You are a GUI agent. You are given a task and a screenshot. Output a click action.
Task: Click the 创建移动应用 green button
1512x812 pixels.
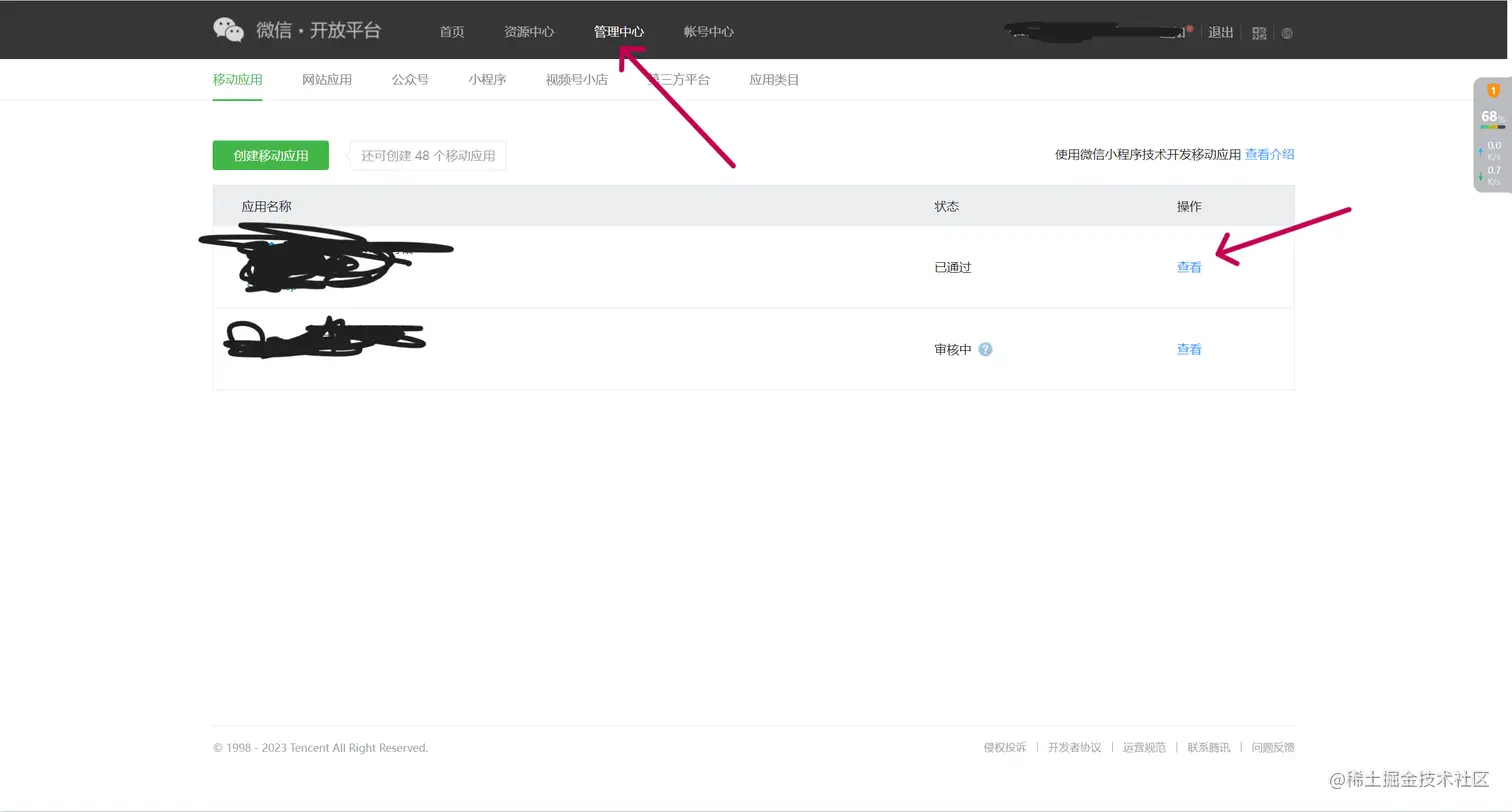click(270, 155)
